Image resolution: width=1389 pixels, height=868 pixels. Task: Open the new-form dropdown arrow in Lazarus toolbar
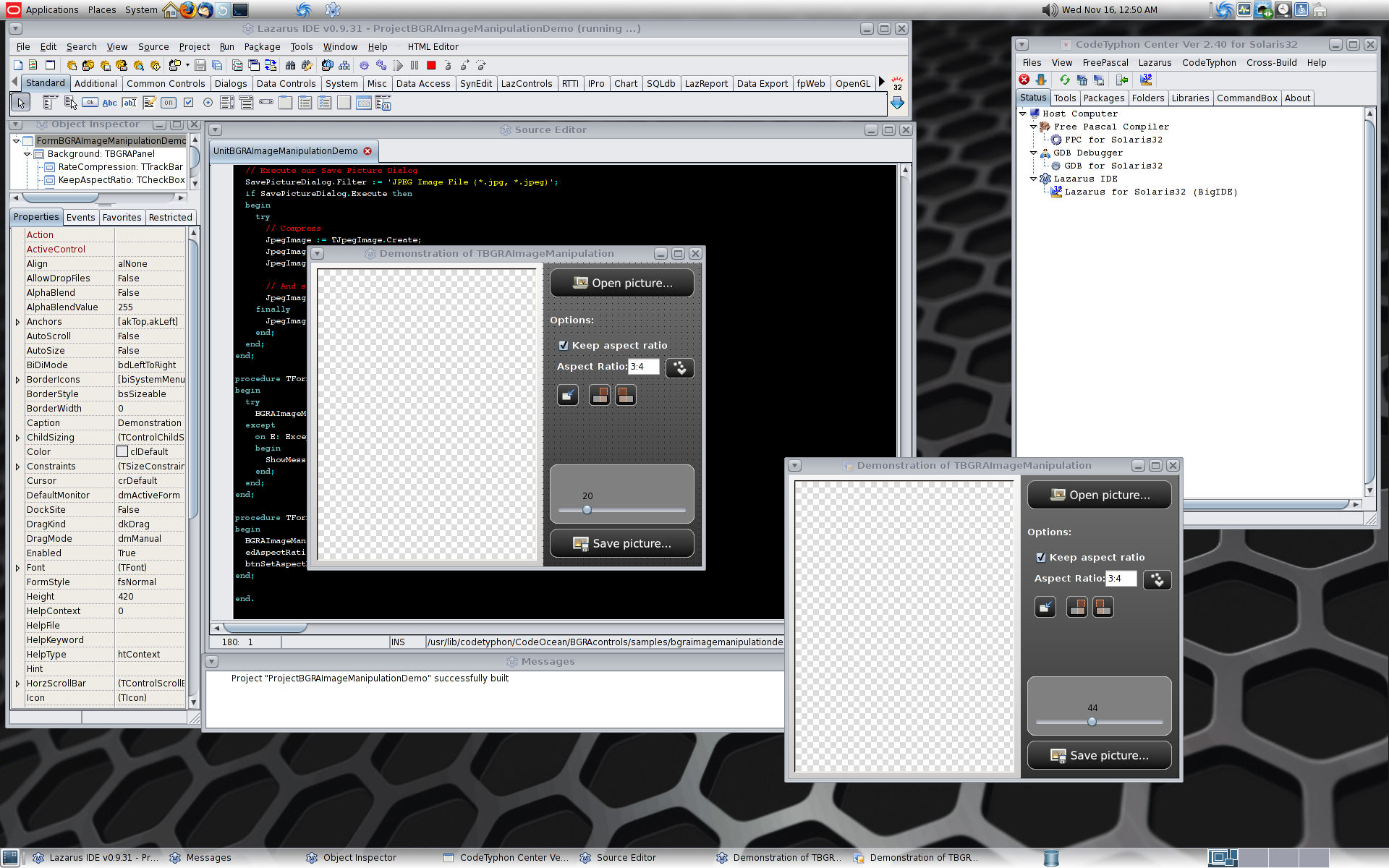click(188, 65)
